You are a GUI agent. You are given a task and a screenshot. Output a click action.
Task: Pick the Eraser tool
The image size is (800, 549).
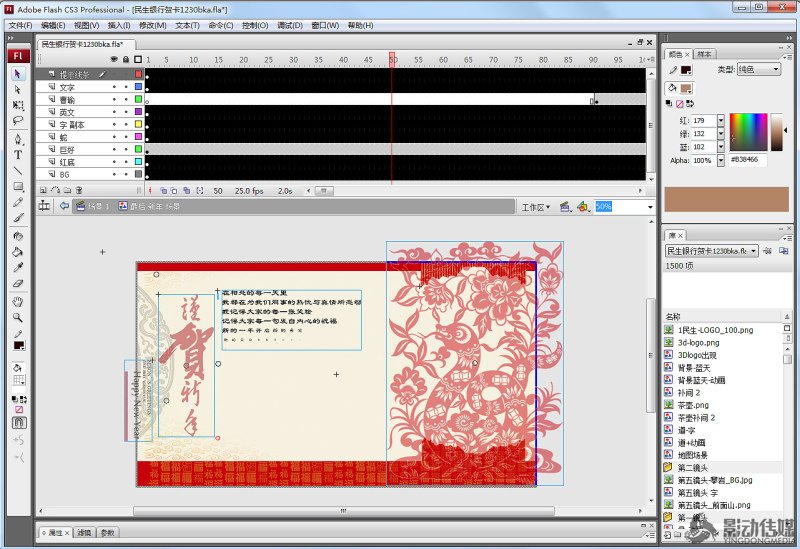point(18,284)
